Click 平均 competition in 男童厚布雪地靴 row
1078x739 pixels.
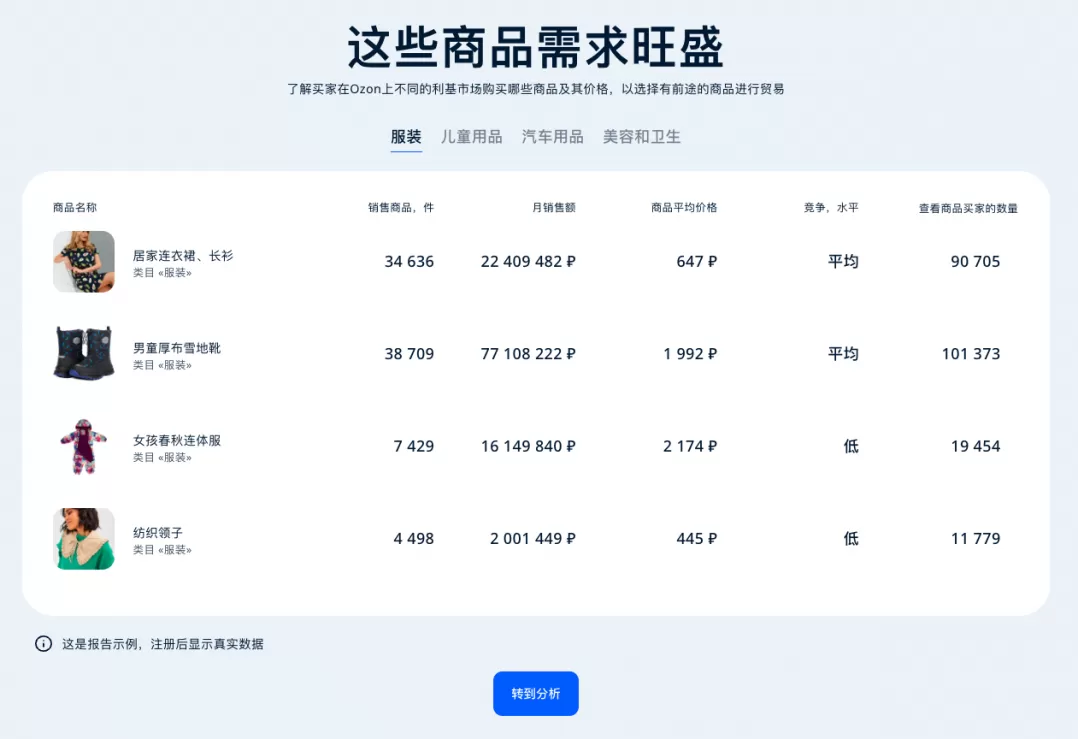[843, 353]
